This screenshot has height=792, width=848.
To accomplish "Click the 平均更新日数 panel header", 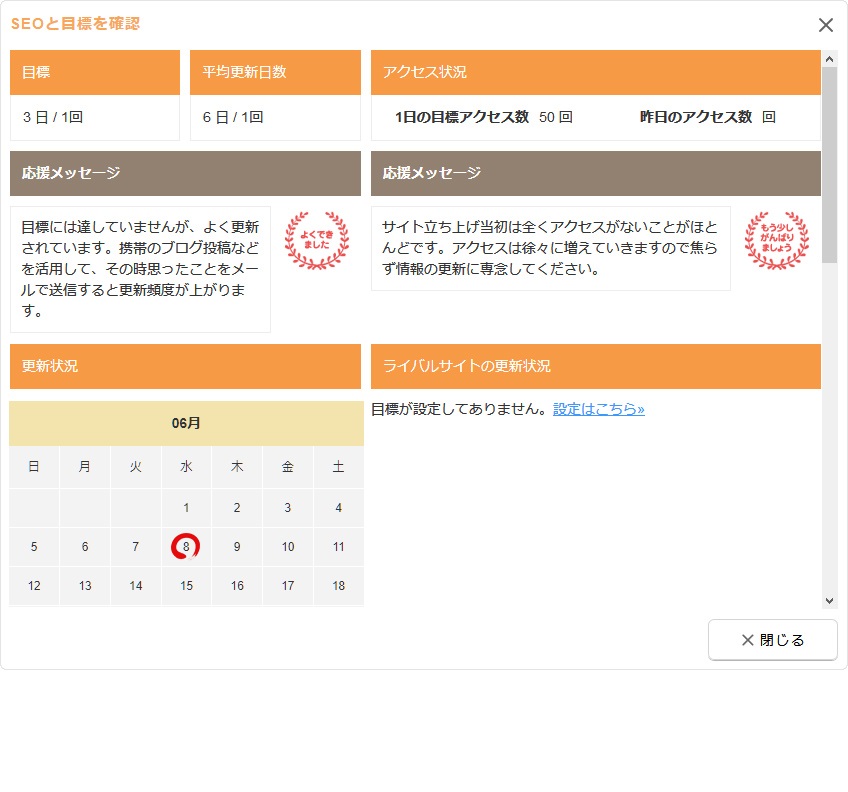I will click(275, 72).
